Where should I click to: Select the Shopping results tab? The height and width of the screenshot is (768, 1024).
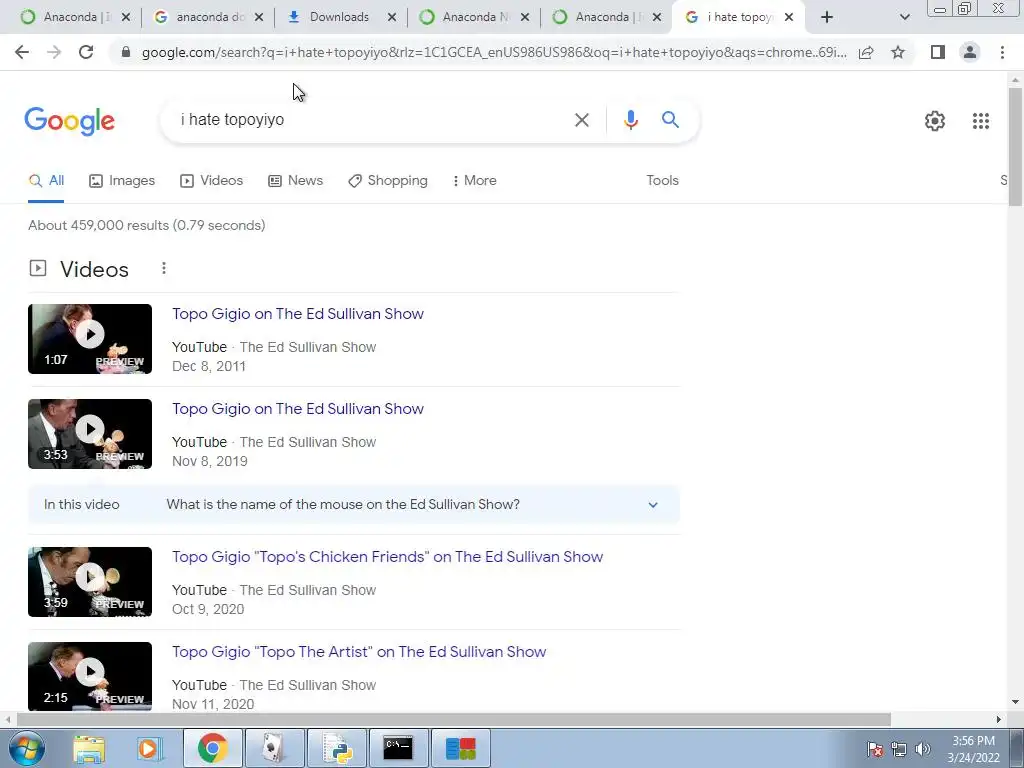point(388,181)
